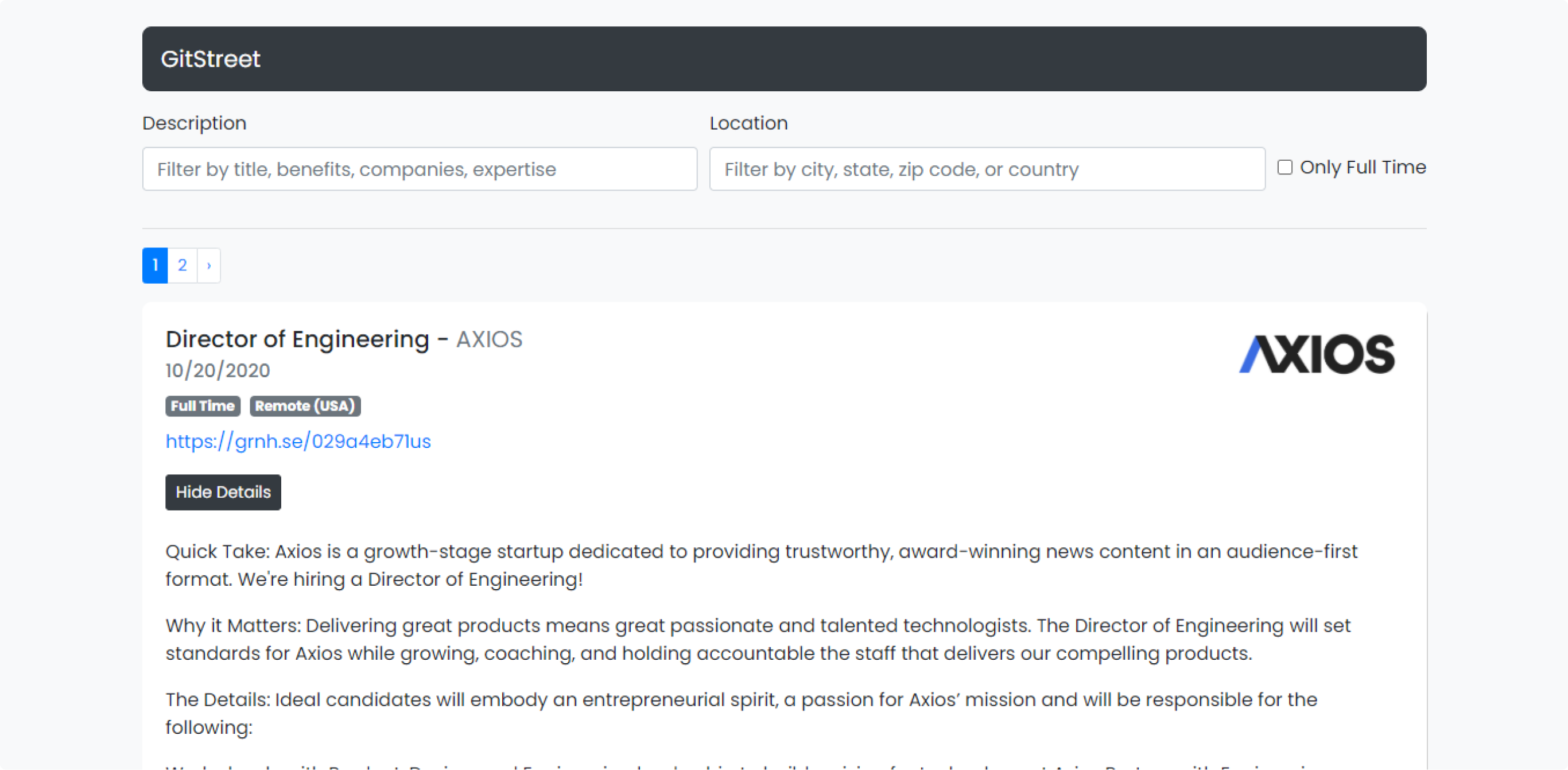Click the Hide Details button

tap(223, 492)
